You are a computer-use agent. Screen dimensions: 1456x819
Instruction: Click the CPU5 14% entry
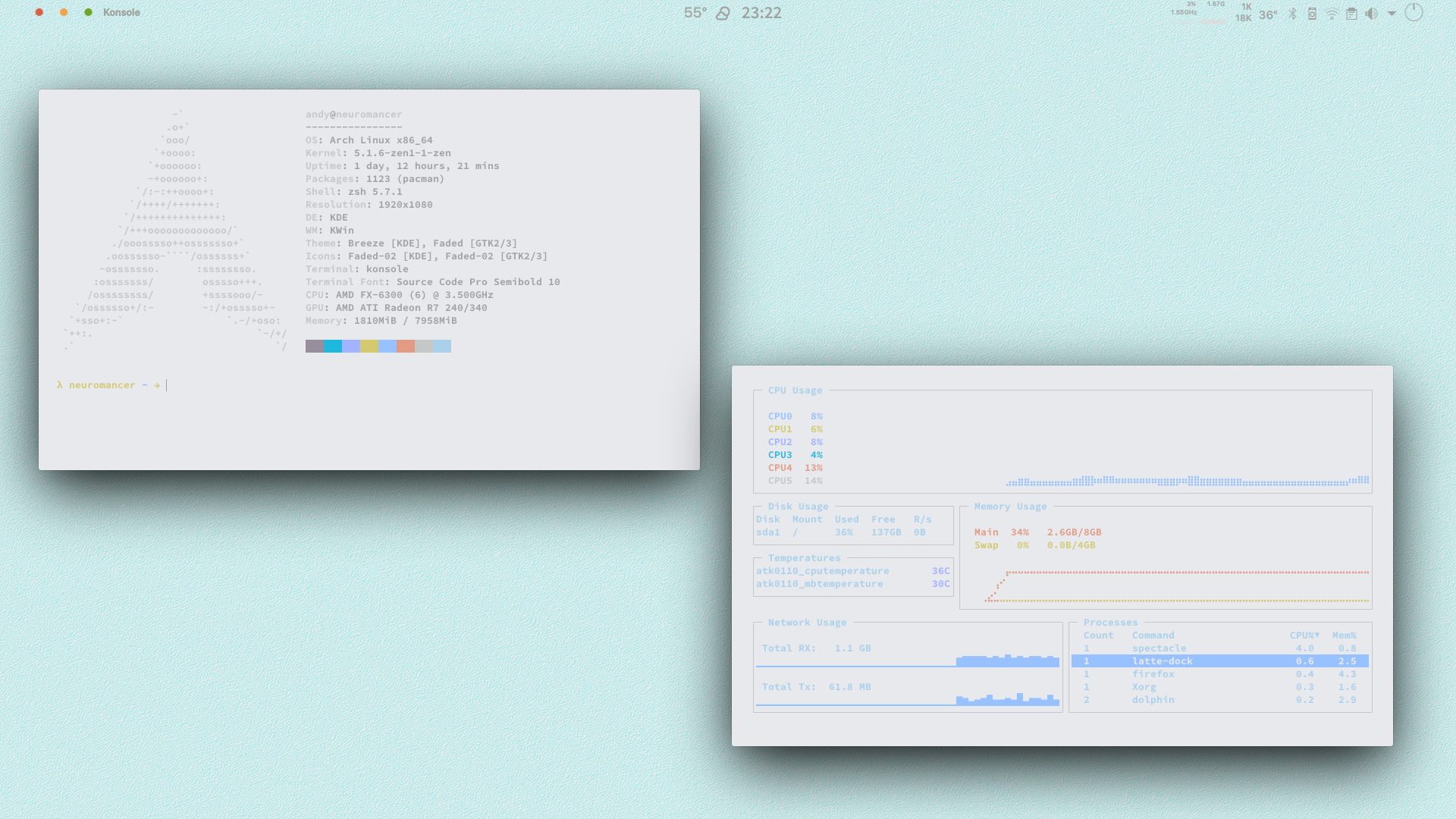[x=795, y=481]
